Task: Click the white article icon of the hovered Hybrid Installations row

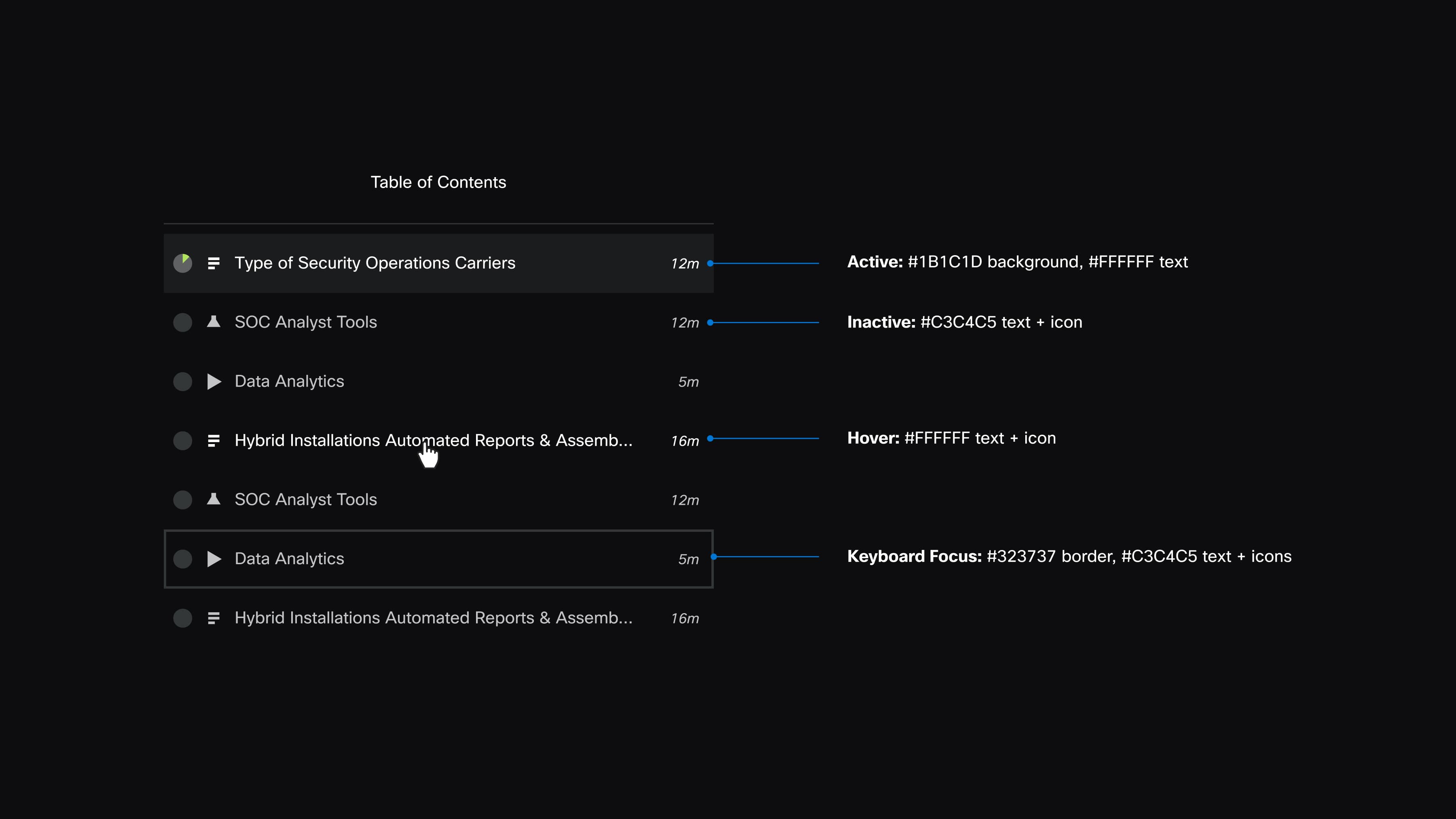Action: (213, 441)
